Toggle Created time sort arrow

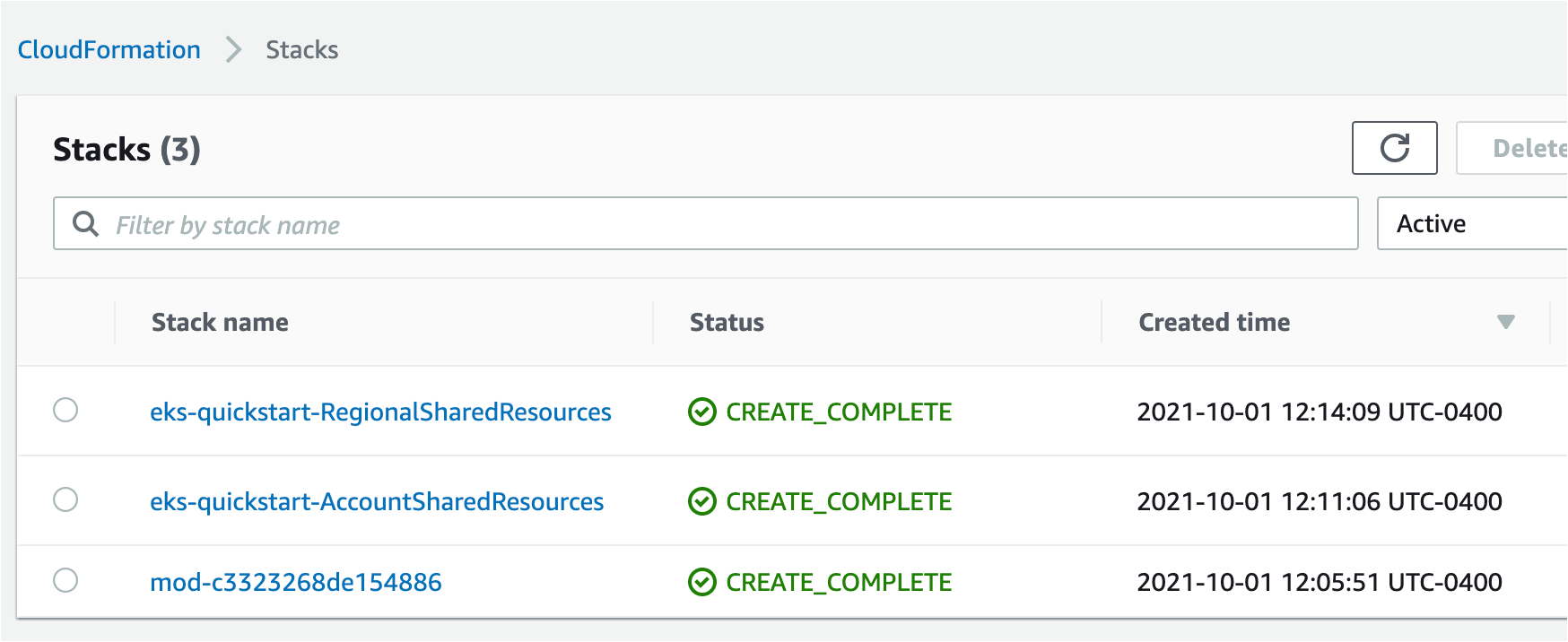click(x=1505, y=322)
